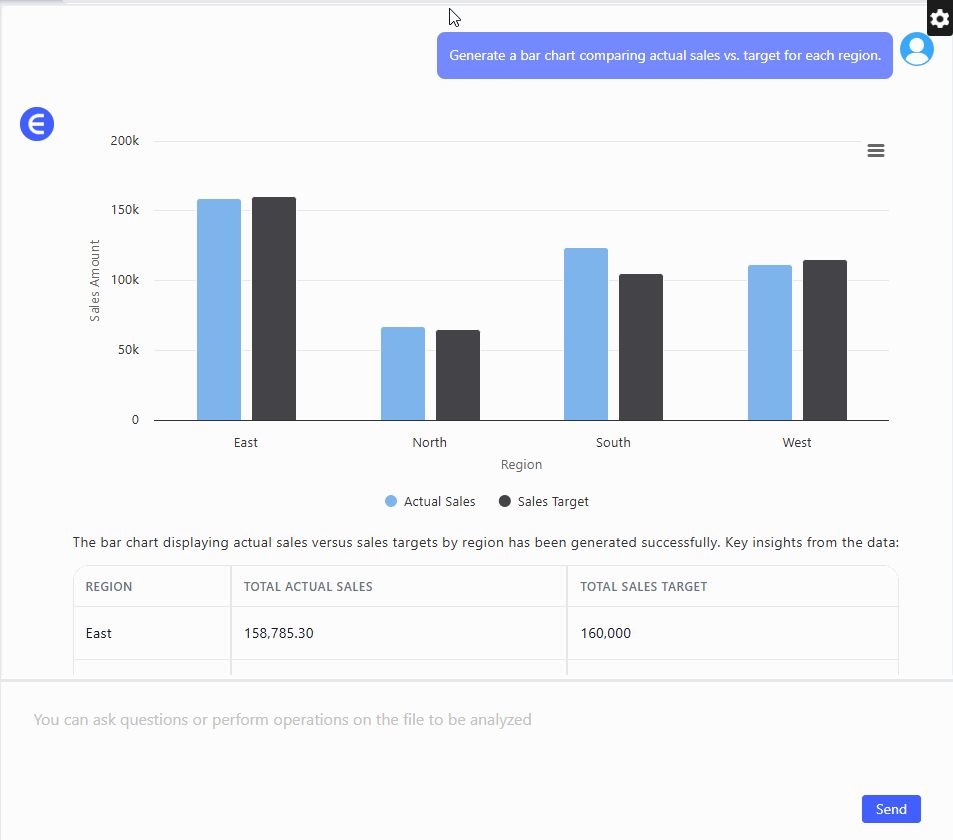Select the West Sales Target dark bar
Screen dimensions: 953x840
click(x=825, y=340)
